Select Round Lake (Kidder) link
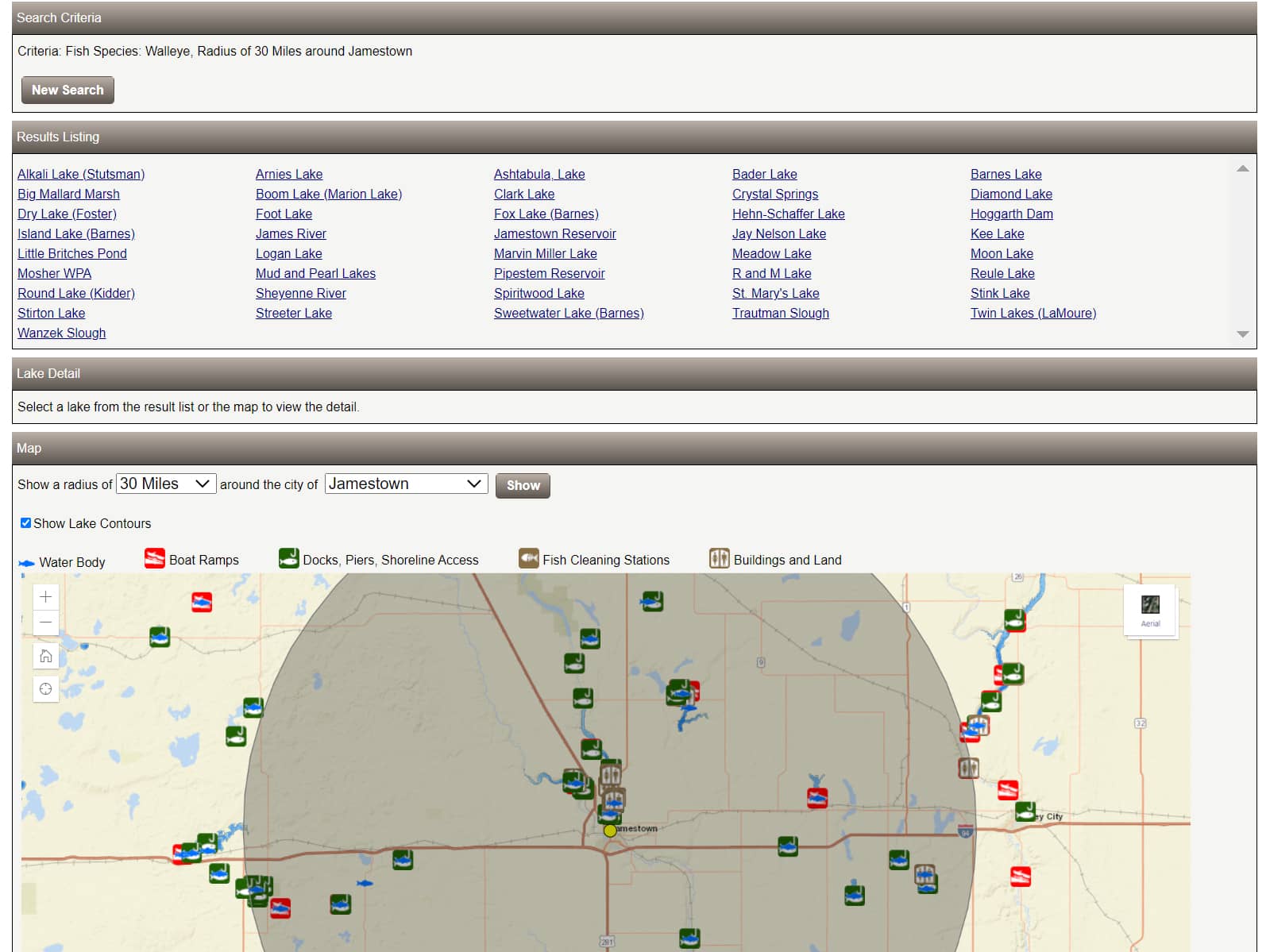Screen dimensions: 1270x952 (x=75, y=293)
